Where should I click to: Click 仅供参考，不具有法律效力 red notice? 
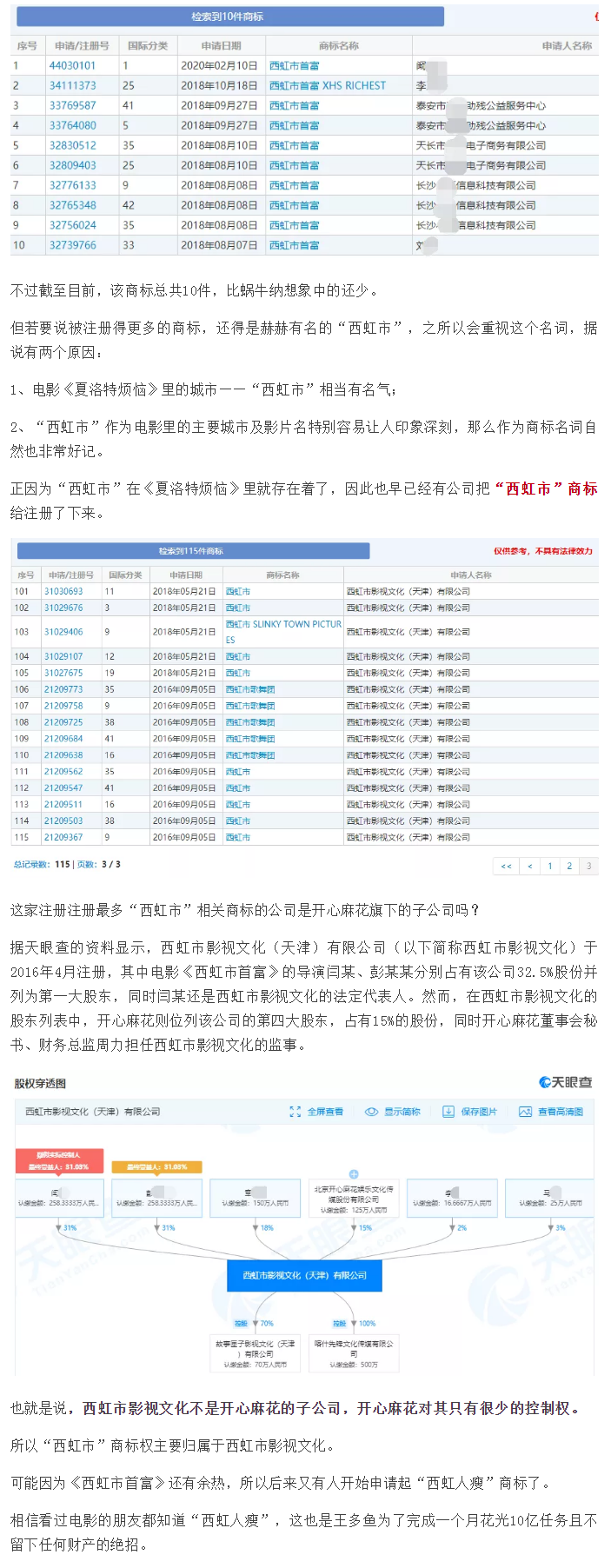543,551
